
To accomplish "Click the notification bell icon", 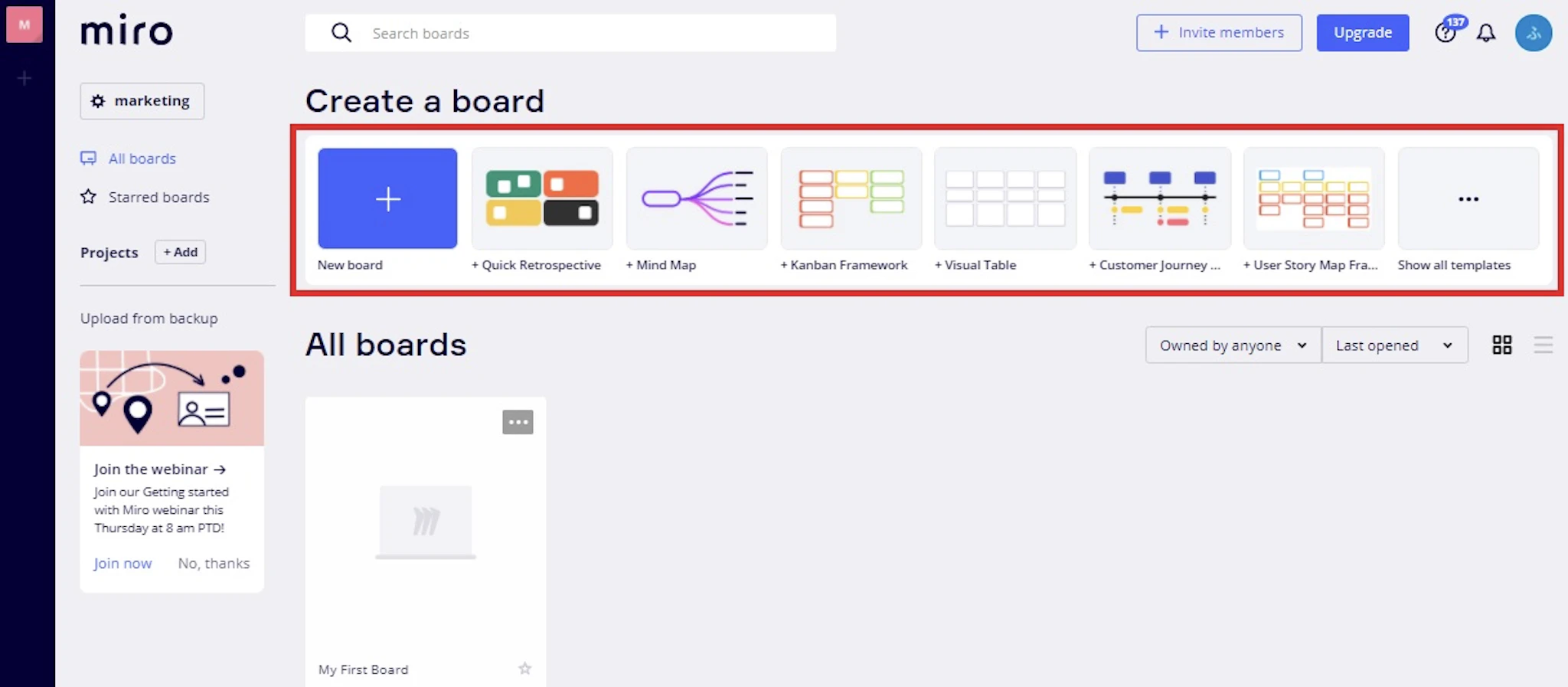I will (1486, 33).
